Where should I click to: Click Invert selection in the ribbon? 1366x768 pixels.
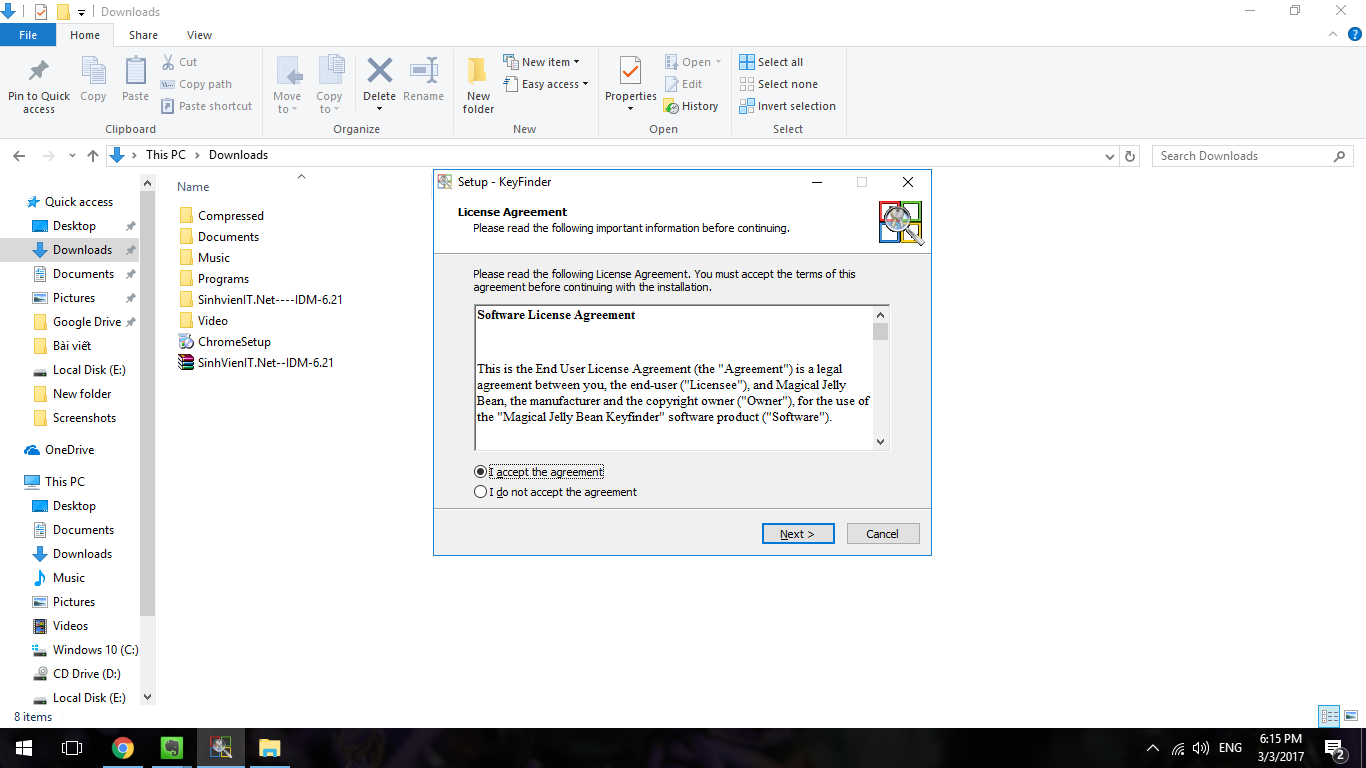(787, 106)
